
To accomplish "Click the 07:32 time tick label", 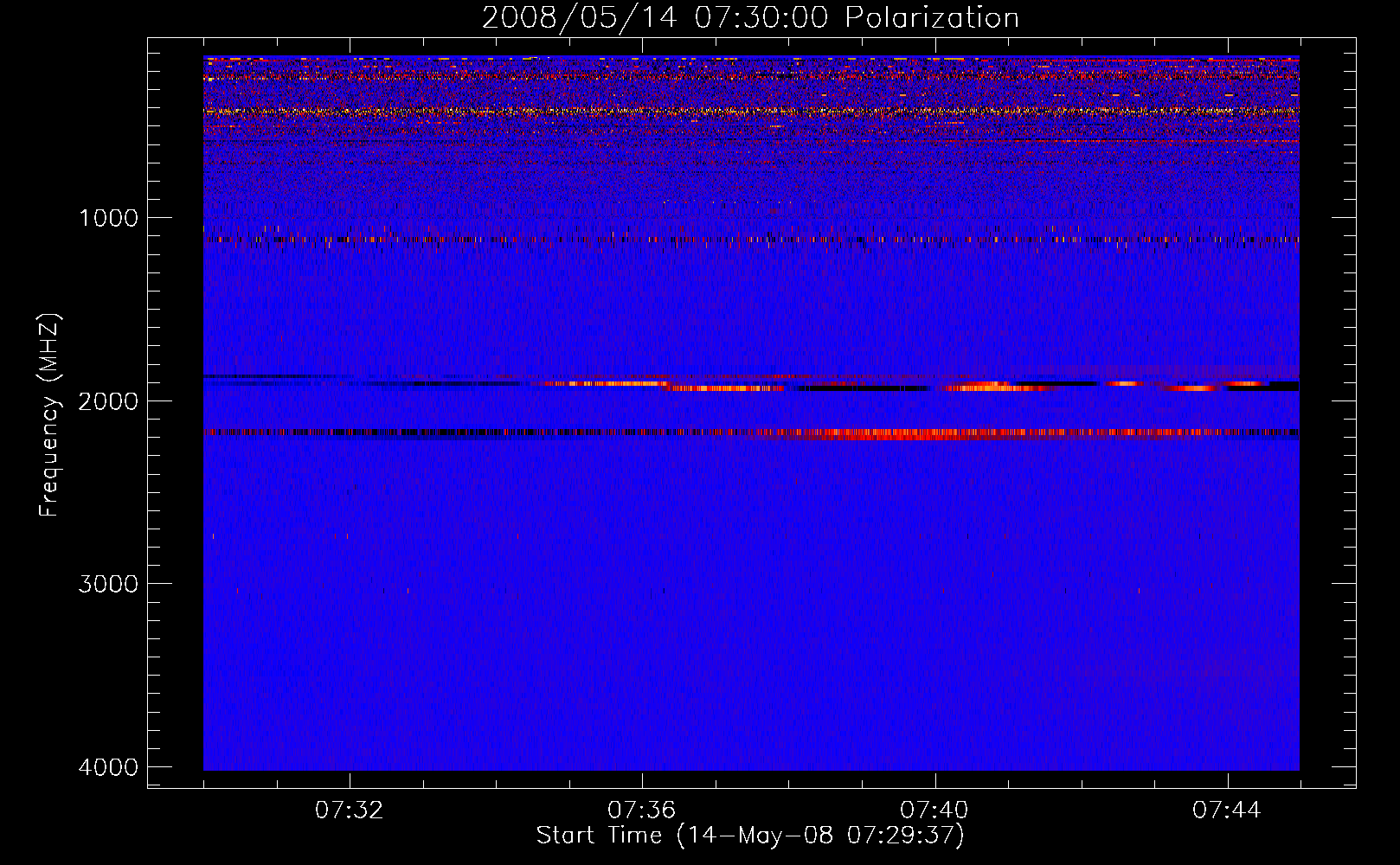I will (350, 810).
